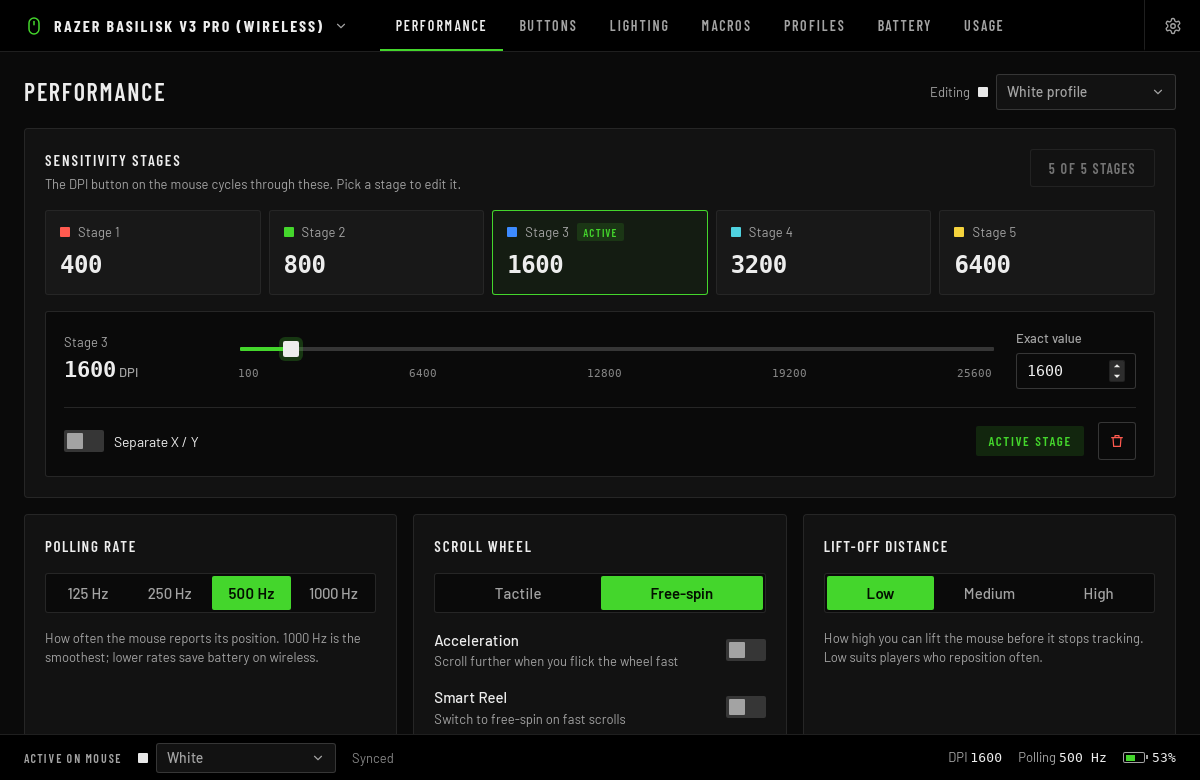
Task: Select 250 Hz polling rate
Action: click(x=170, y=593)
